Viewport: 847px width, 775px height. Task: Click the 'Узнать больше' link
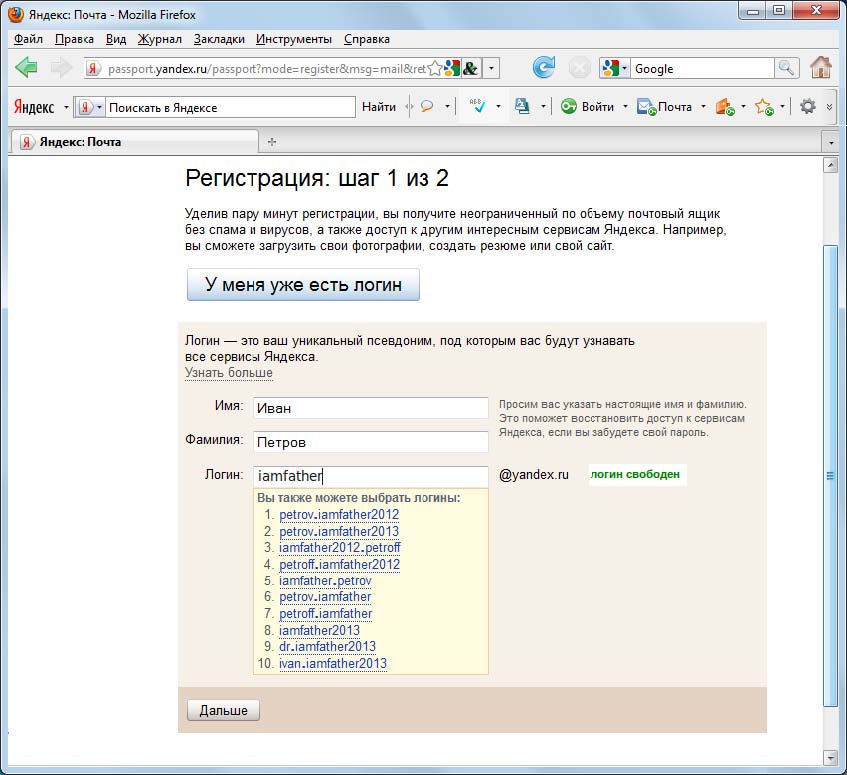click(228, 373)
